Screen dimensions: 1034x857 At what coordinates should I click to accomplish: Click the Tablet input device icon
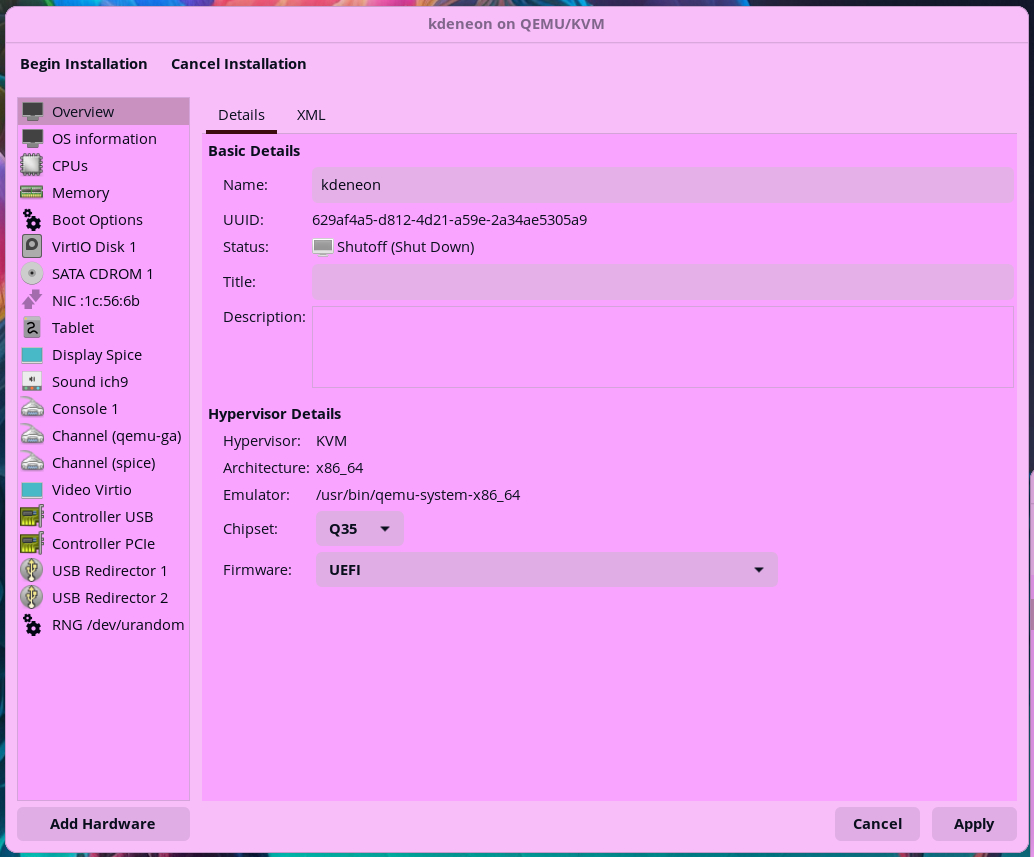[33, 328]
